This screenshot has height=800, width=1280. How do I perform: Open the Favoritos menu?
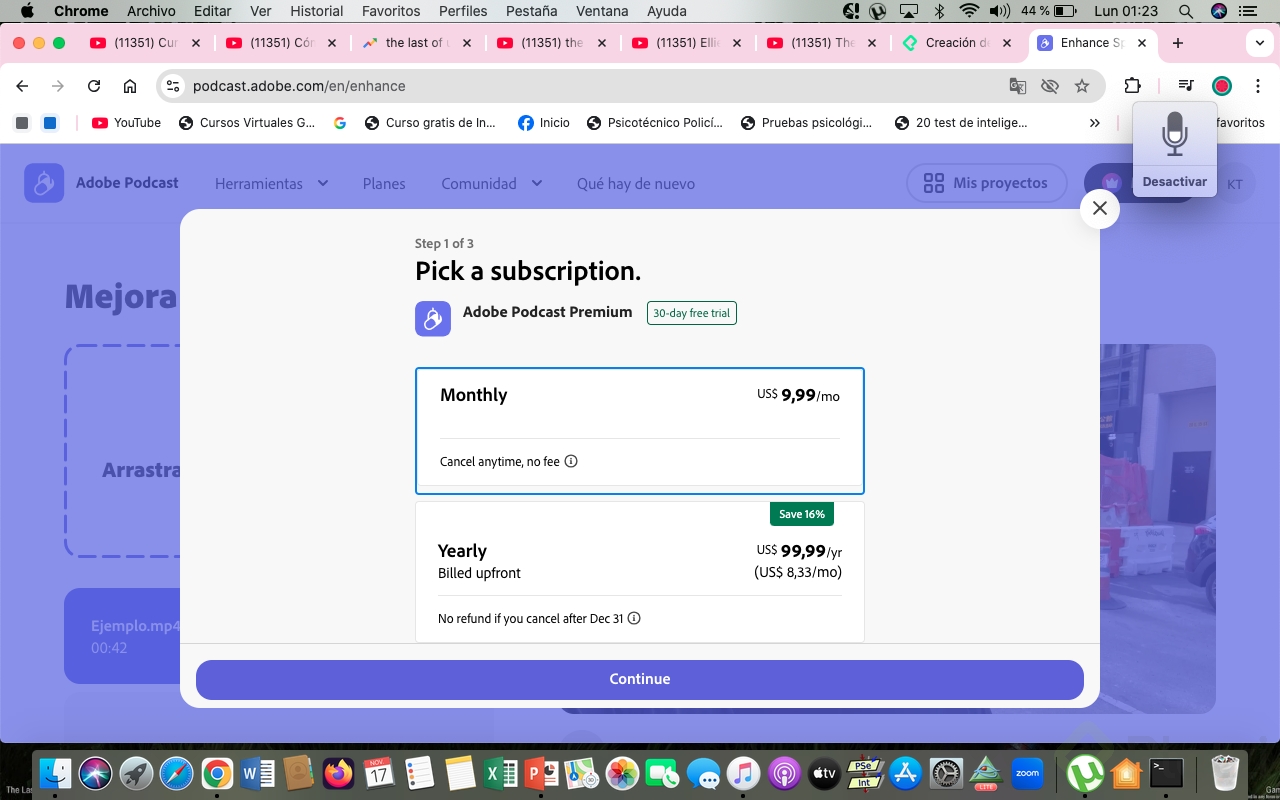[x=391, y=11]
